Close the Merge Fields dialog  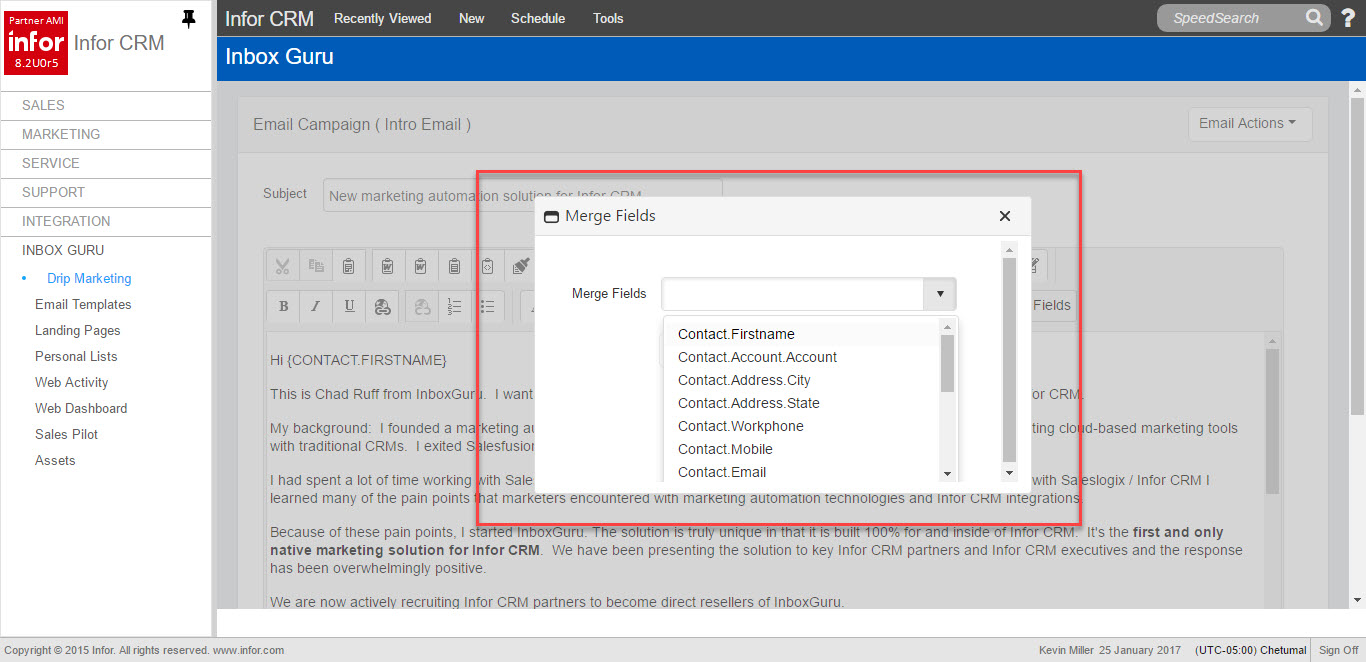[1005, 216]
